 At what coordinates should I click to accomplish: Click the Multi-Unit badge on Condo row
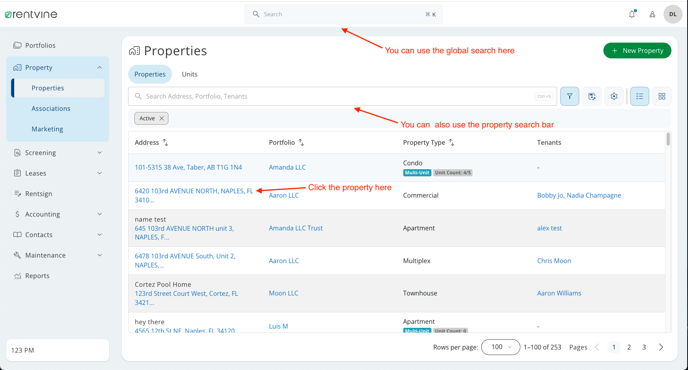(x=417, y=173)
